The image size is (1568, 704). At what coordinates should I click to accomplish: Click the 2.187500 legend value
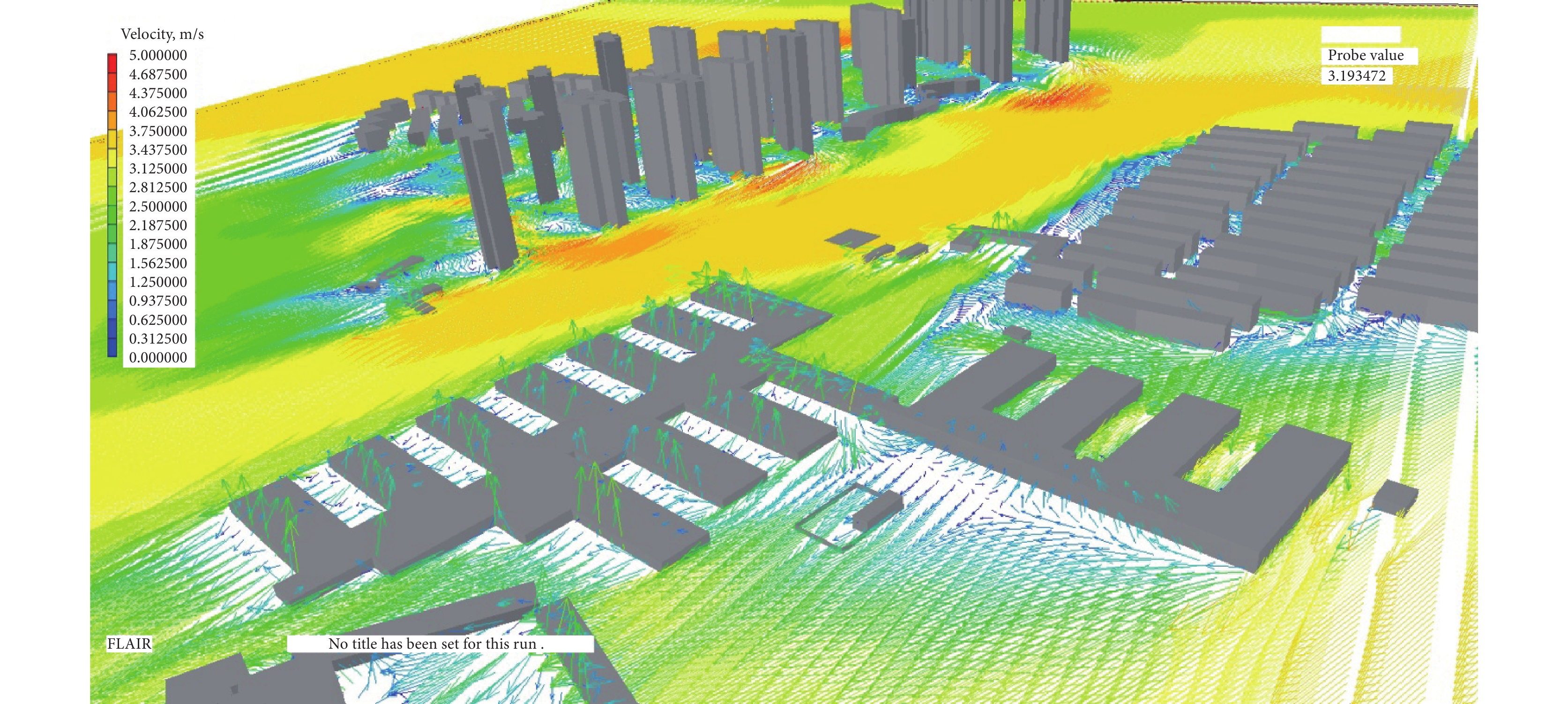coord(157,225)
